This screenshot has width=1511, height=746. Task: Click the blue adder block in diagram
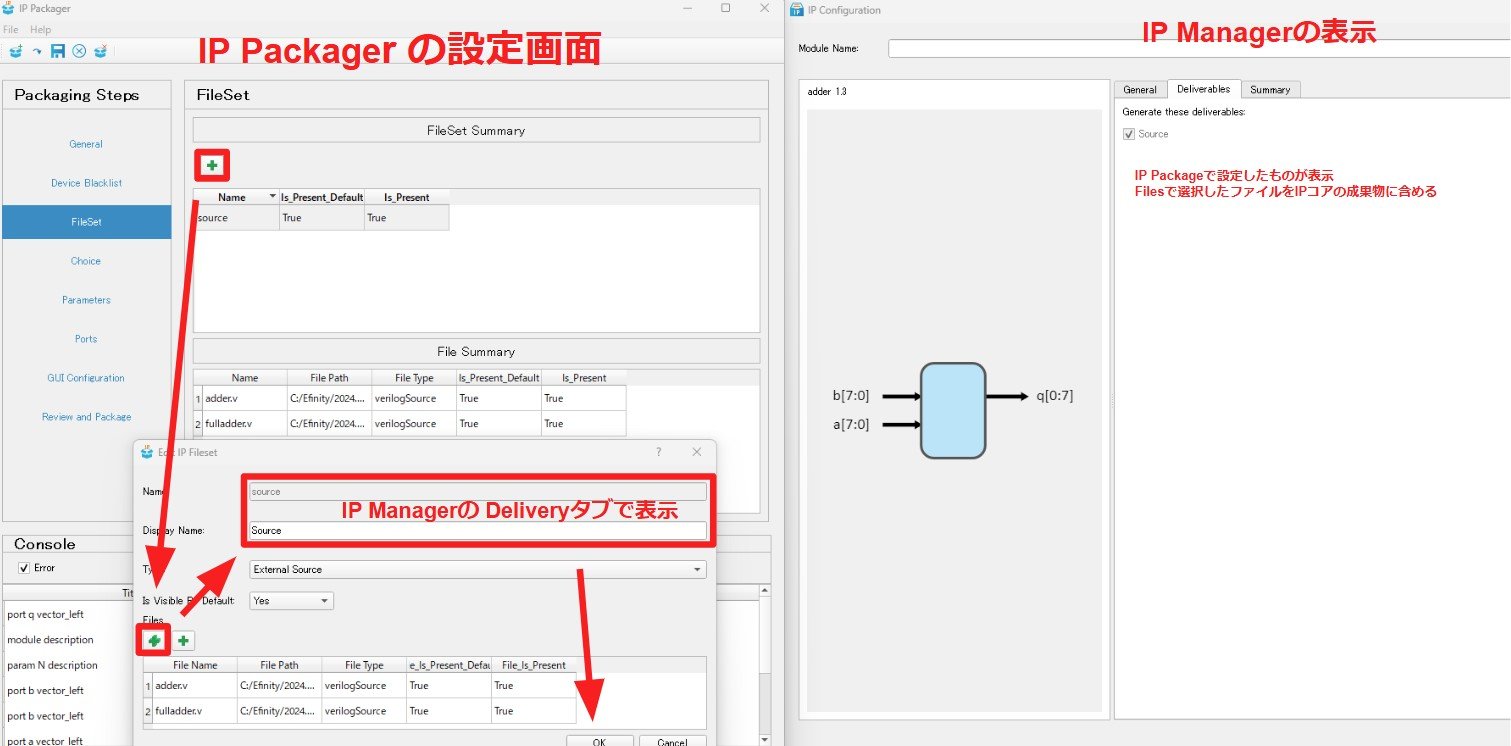tap(953, 411)
